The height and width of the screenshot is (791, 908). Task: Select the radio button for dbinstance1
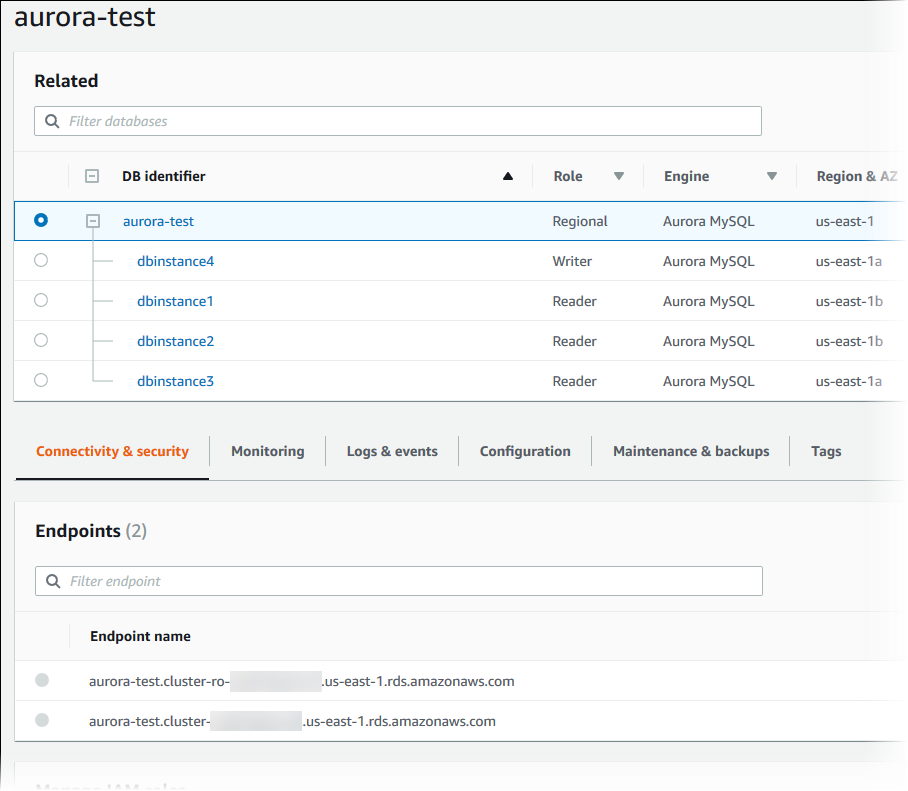tap(40, 300)
